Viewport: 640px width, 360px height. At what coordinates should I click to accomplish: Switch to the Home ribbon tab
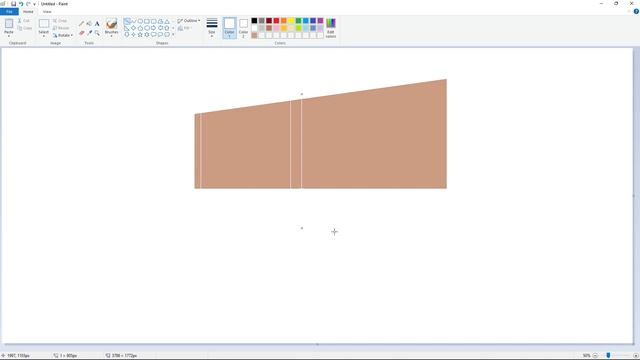28,12
